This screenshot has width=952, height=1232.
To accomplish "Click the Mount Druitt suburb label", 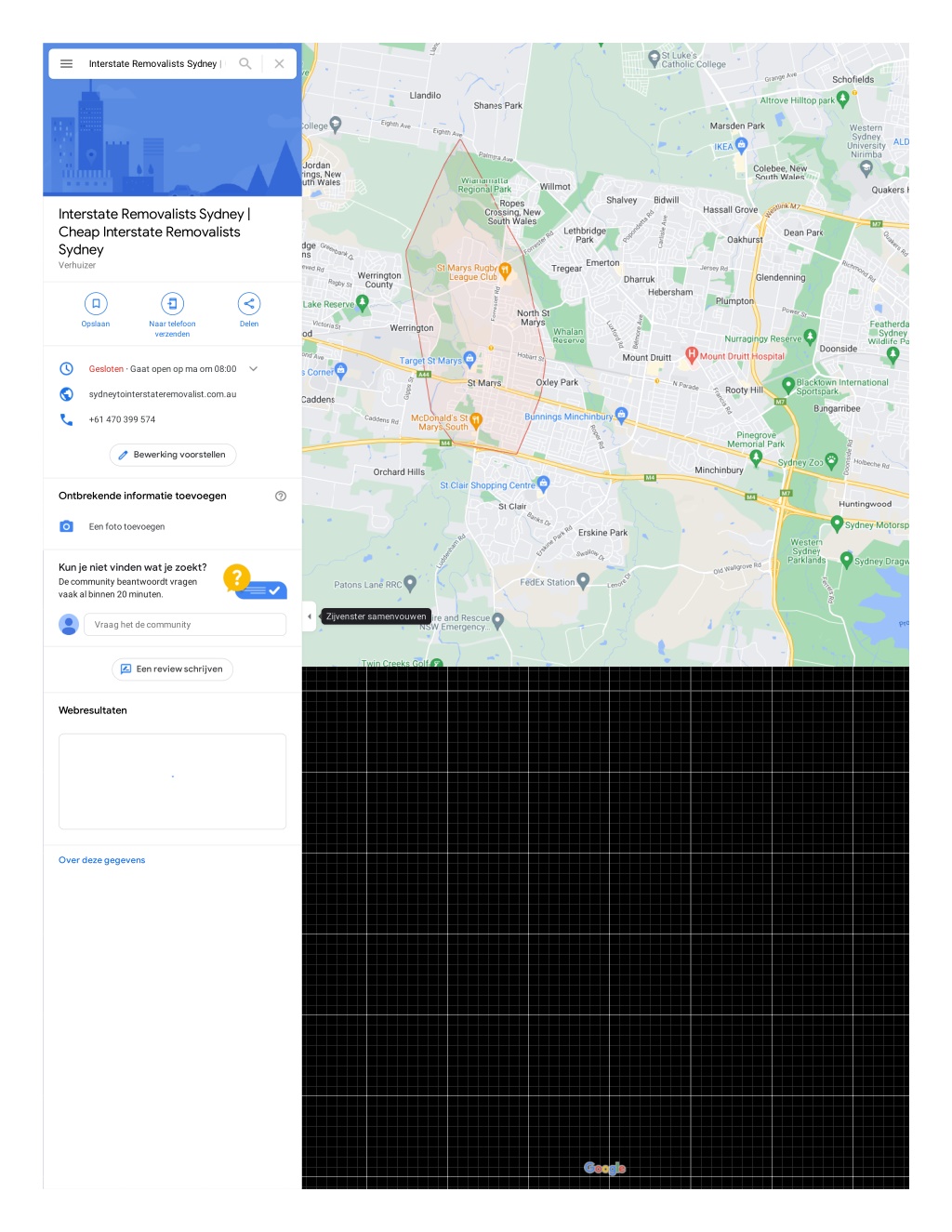I will point(647,357).
